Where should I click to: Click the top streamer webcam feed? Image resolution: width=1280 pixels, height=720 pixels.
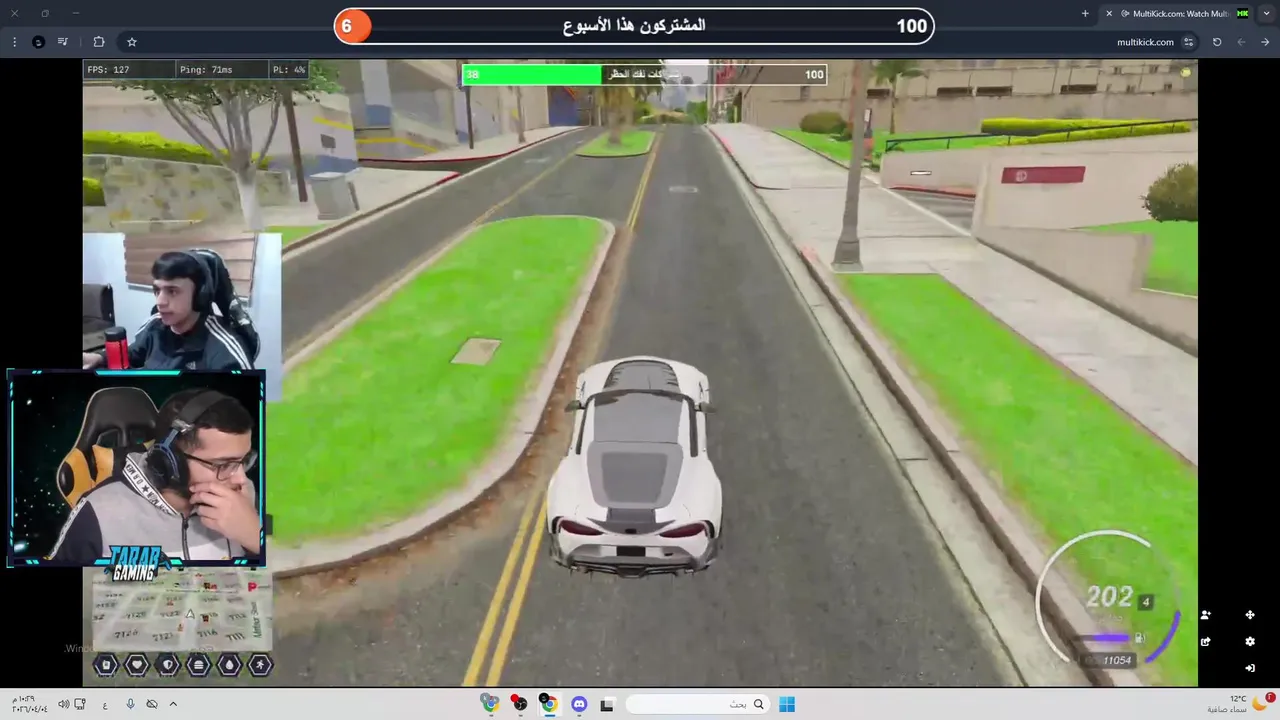point(182,302)
